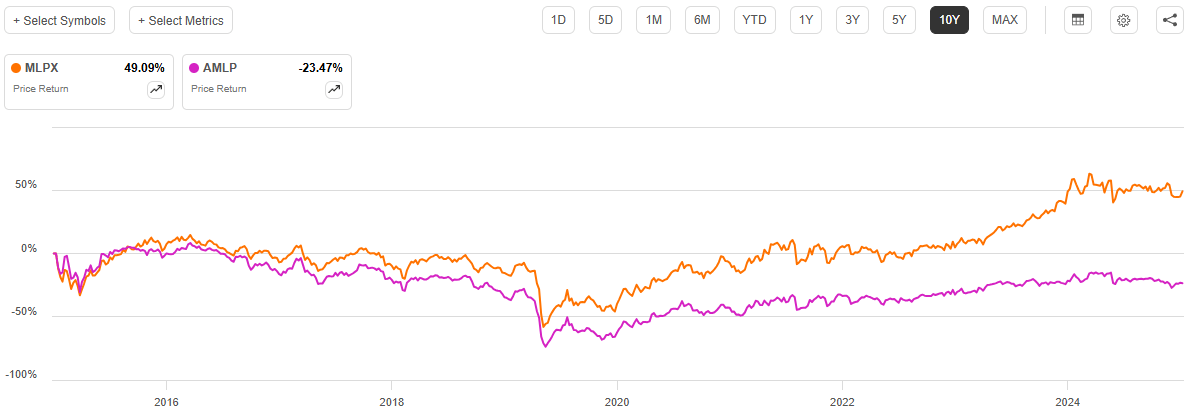This screenshot has height=416, width=1195.
Task: Open the data table view icon
Action: click(1077, 20)
